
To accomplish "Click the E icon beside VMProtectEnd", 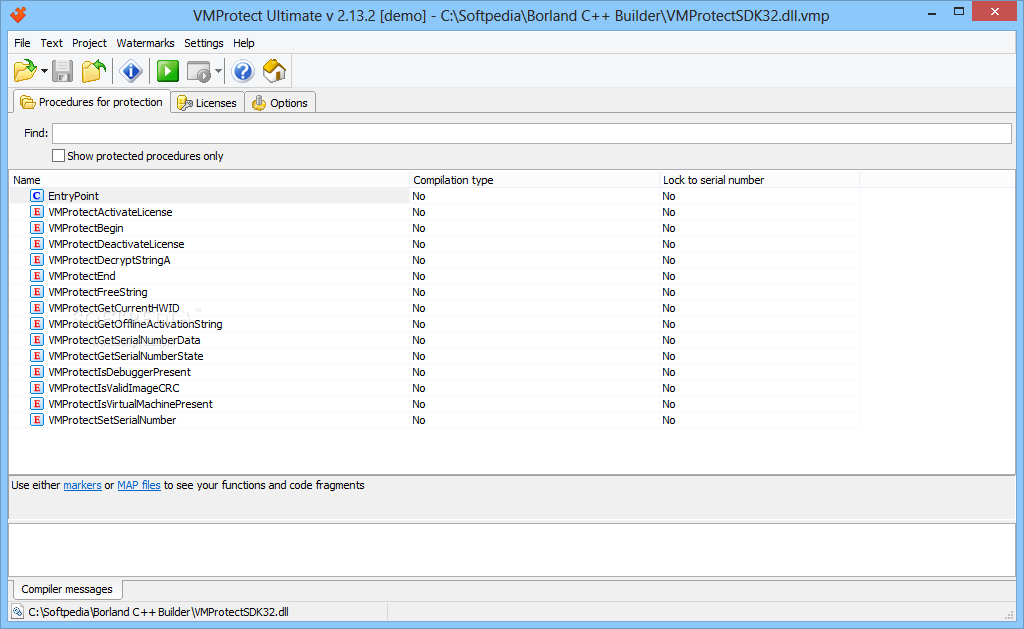I will click(x=37, y=276).
